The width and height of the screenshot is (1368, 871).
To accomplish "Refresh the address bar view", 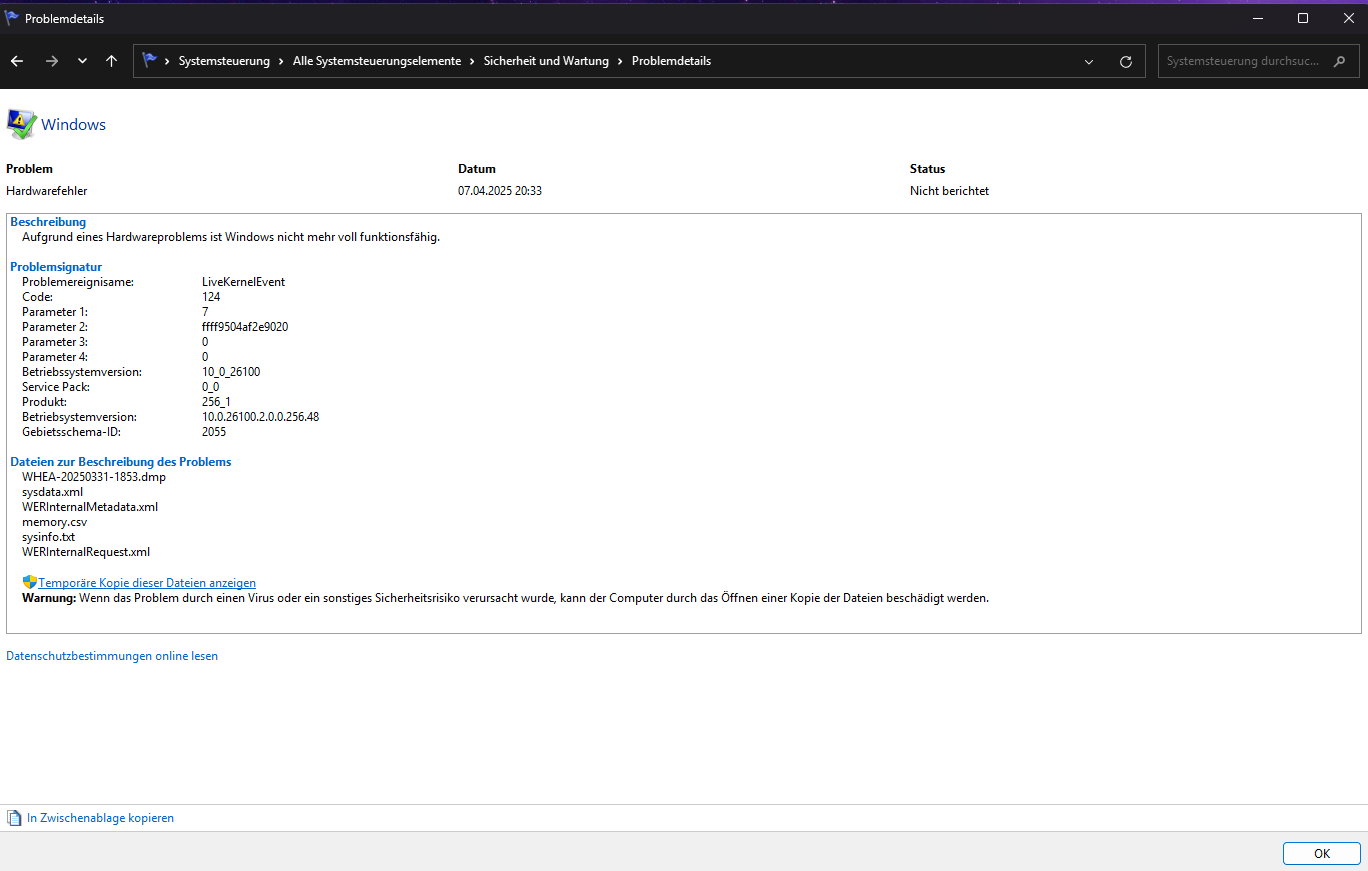I will tap(1126, 61).
